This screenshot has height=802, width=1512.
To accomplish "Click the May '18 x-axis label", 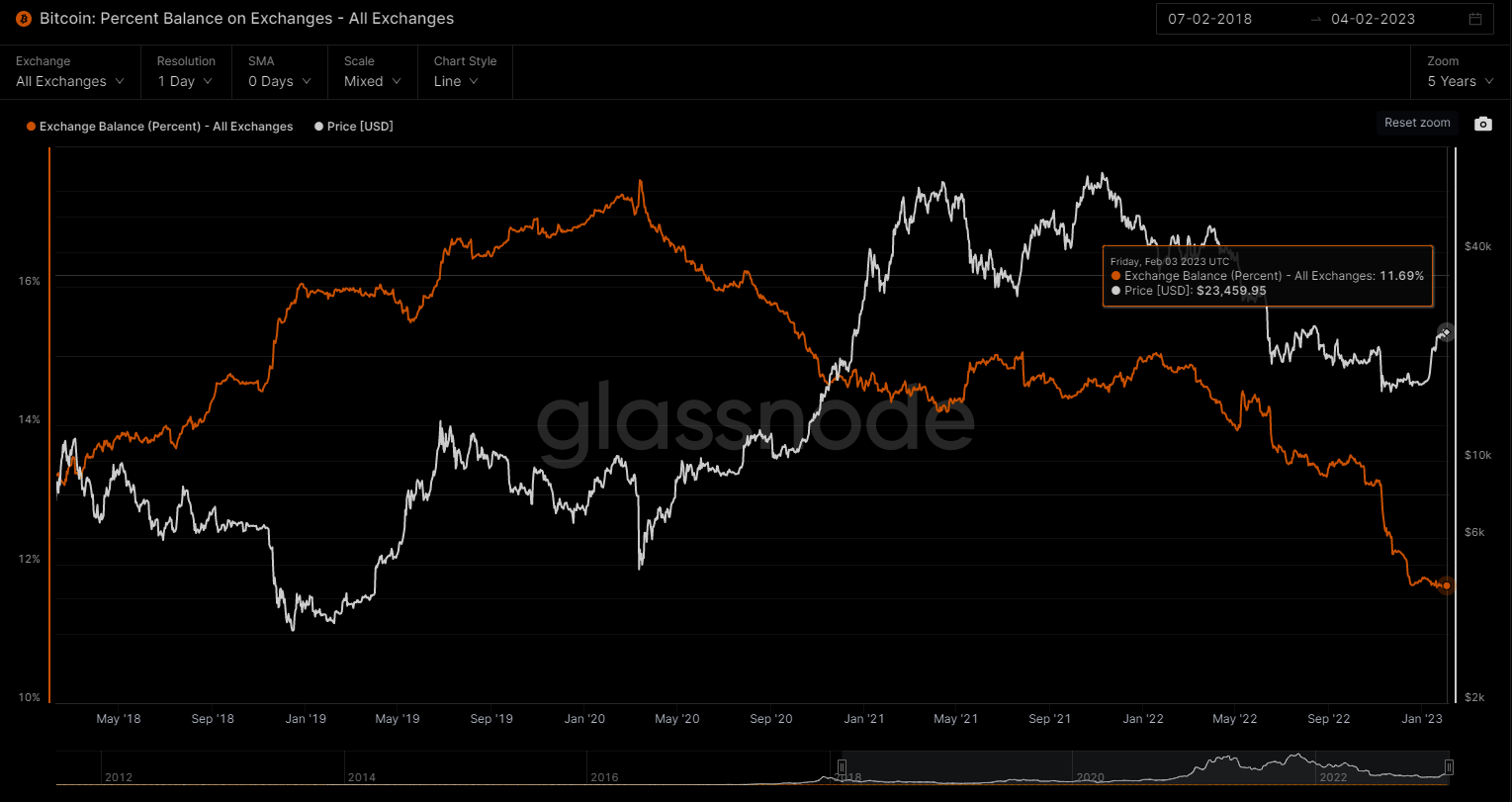I will tap(118, 719).
